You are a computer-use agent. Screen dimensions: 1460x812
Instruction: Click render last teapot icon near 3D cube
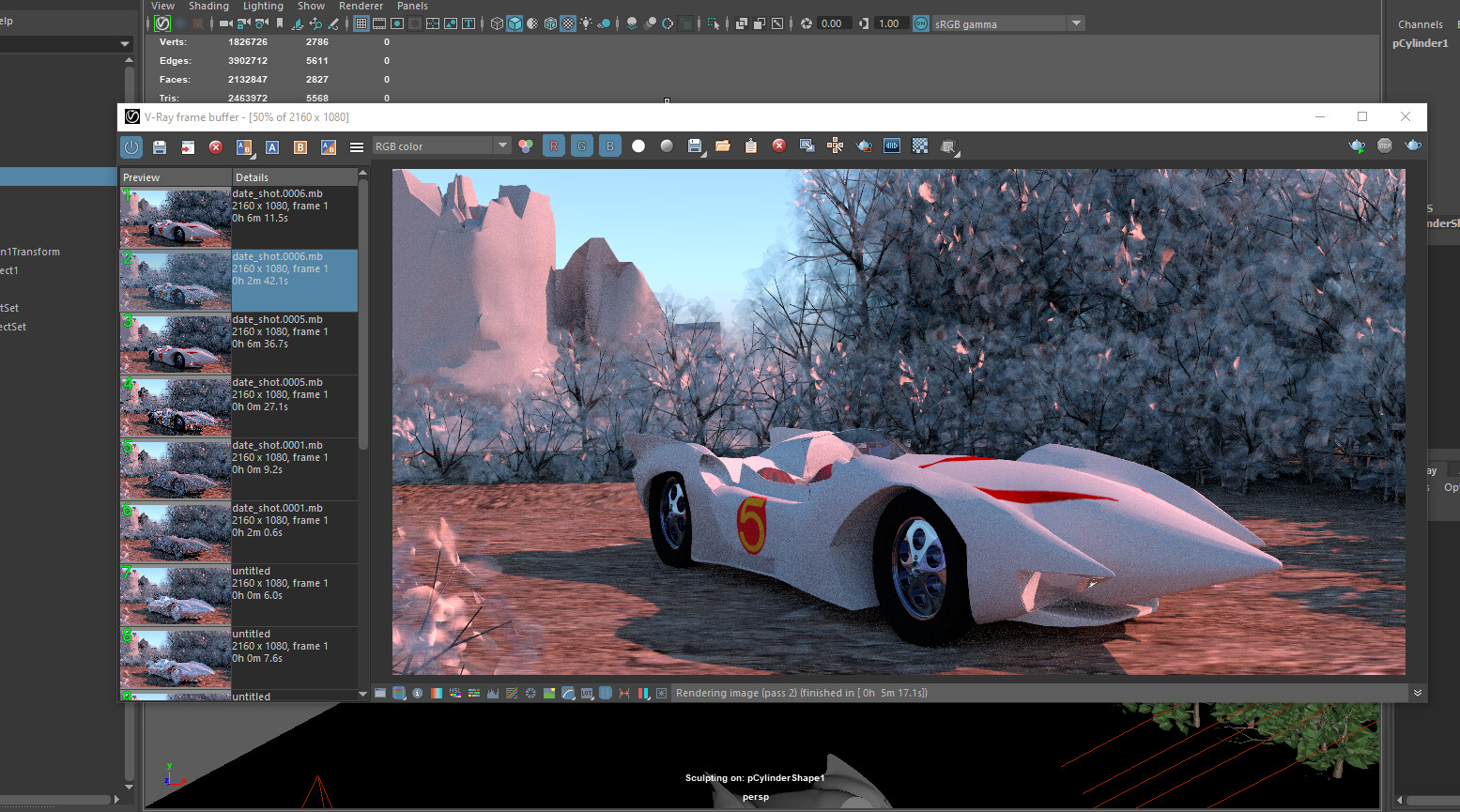(x=949, y=146)
